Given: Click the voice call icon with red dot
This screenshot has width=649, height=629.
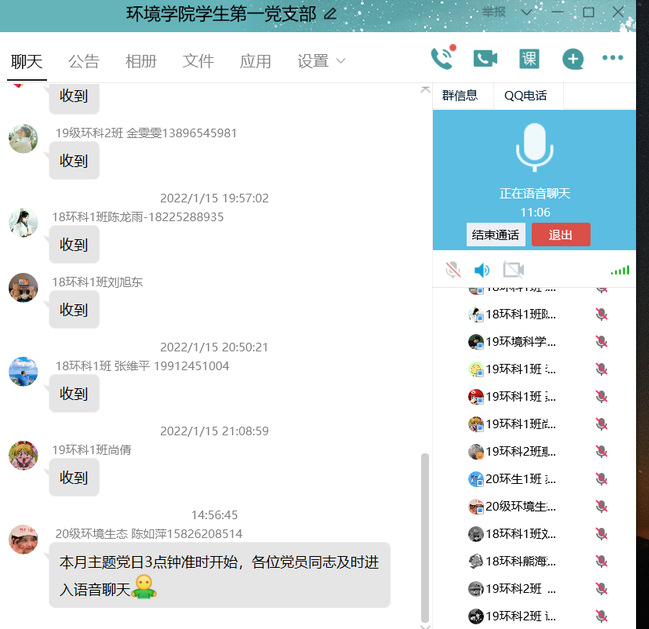Looking at the screenshot, I should coord(441,58).
